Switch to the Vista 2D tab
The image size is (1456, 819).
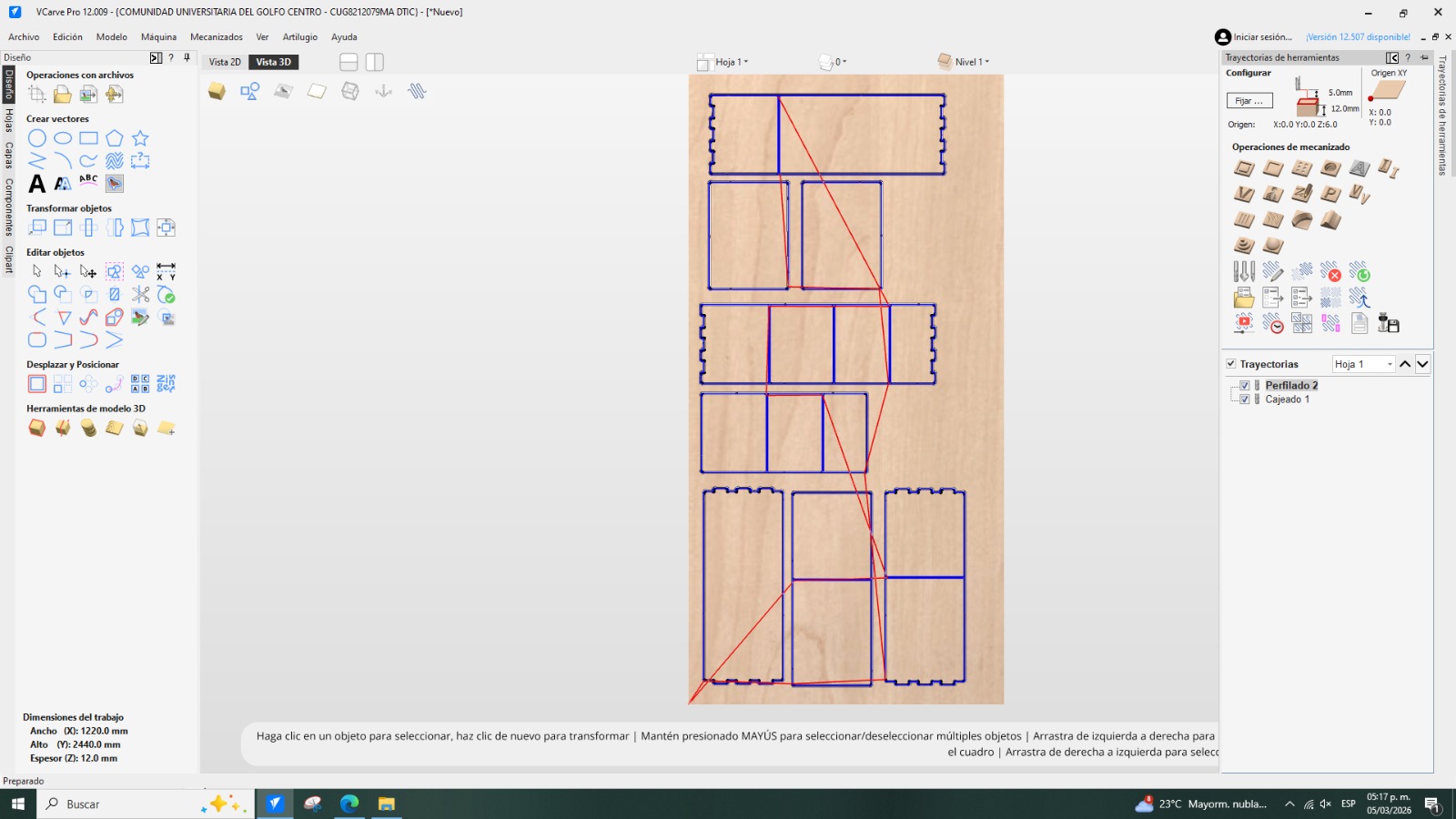point(223,62)
